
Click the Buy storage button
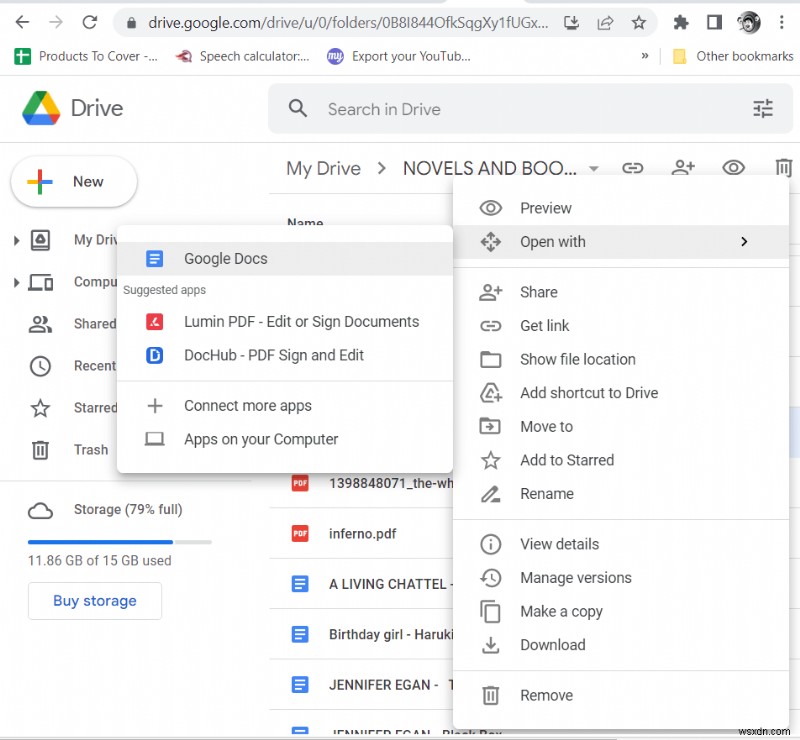click(x=94, y=601)
